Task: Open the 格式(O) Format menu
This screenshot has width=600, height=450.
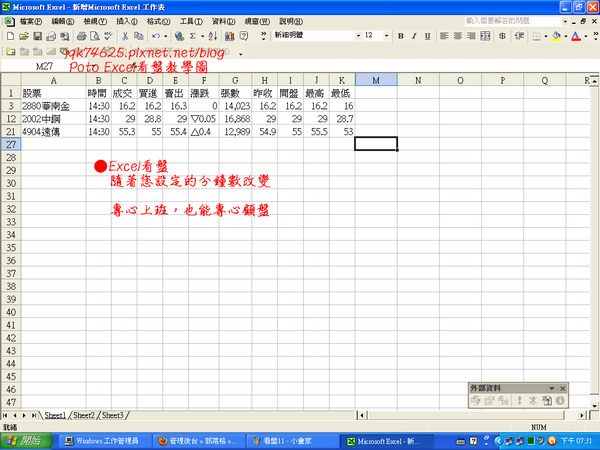Action: click(159, 21)
